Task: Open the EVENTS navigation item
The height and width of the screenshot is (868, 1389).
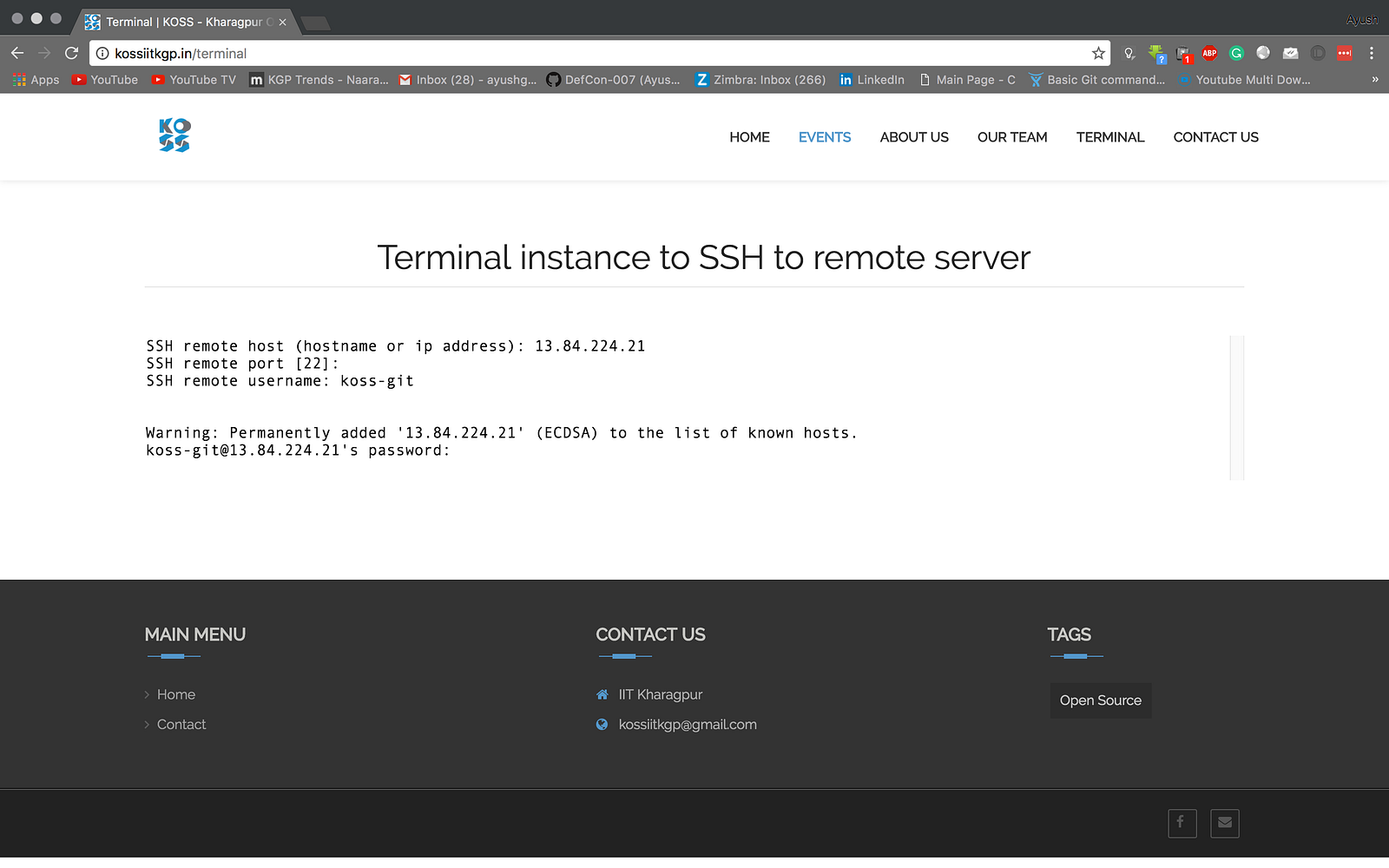Action: (x=825, y=137)
